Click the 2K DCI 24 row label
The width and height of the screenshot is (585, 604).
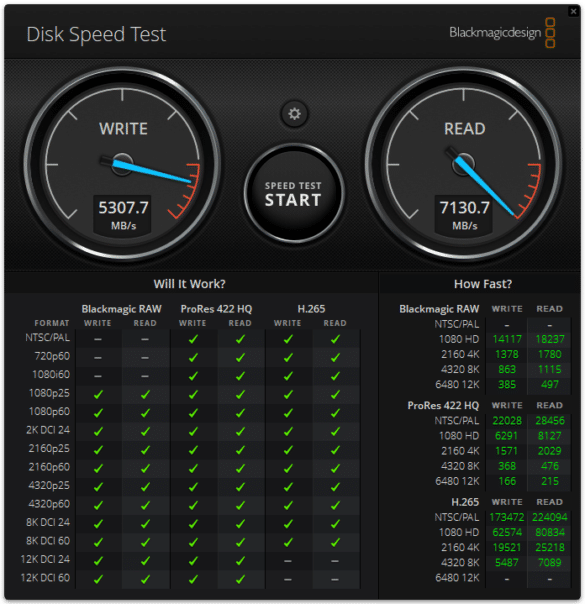(x=48, y=430)
